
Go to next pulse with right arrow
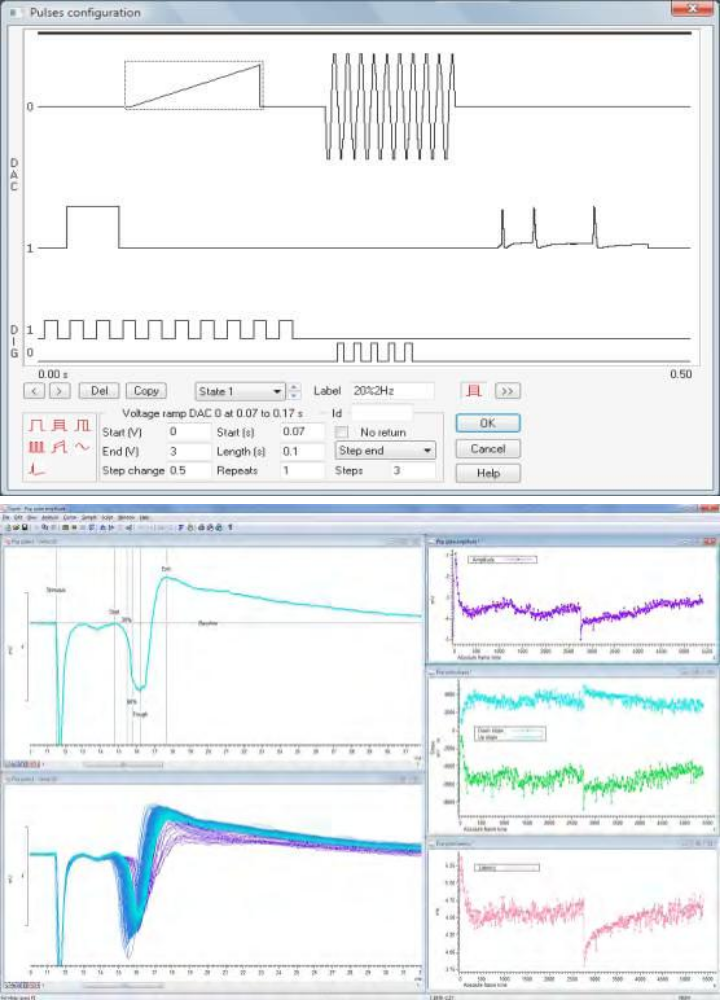(59, 391)
